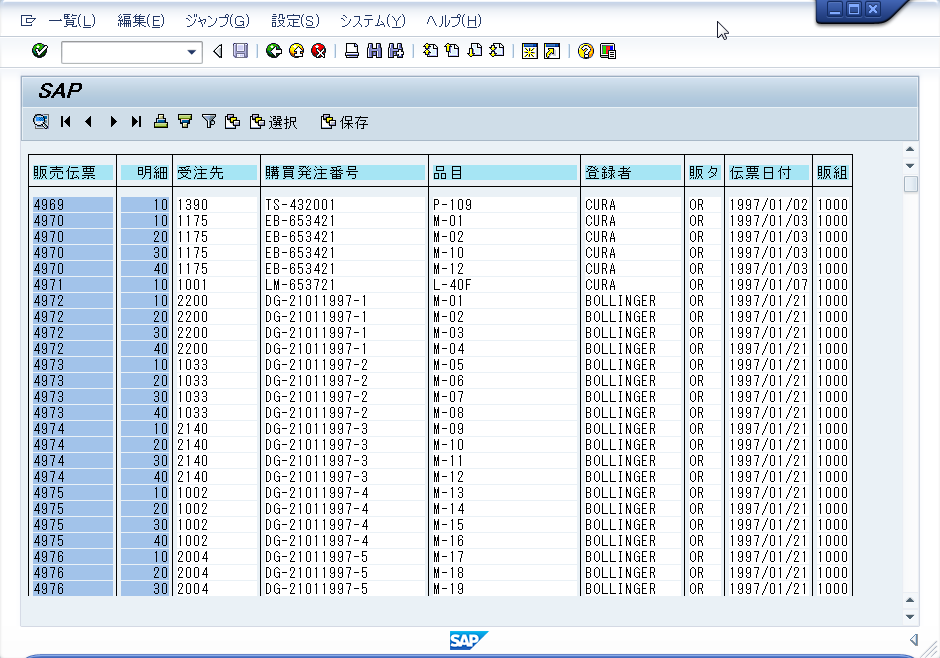Click the Details magnifier icon
This screenshot has height=658, width=940.
click(x=41, y=122)
